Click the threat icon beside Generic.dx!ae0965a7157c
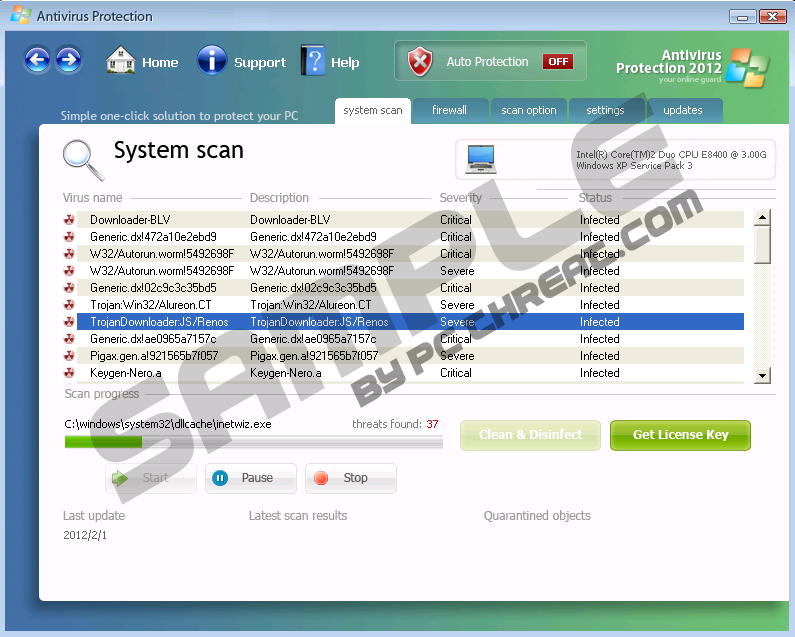 coord(69,339)
